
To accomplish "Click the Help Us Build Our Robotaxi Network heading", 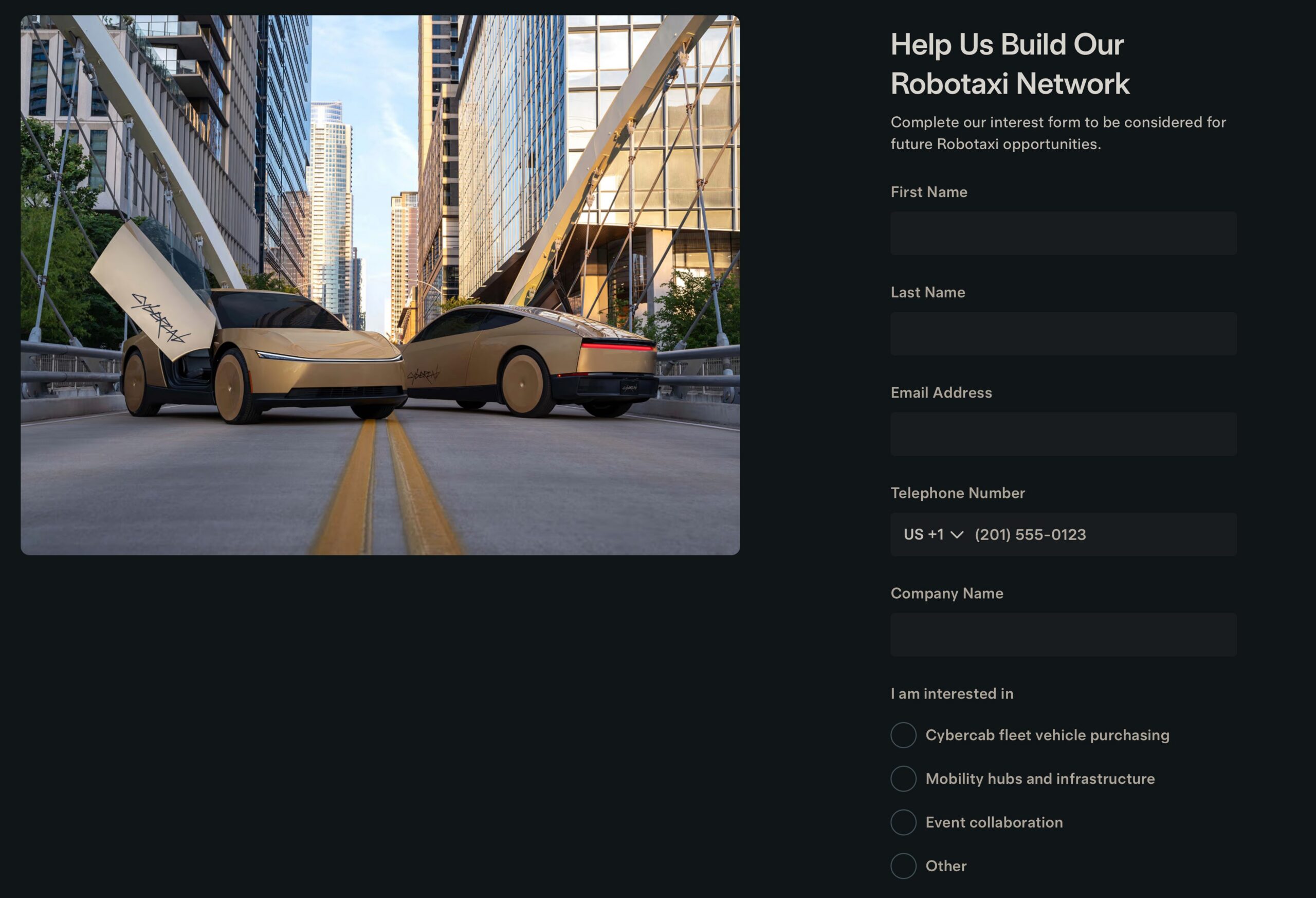I will (1010, 64).
